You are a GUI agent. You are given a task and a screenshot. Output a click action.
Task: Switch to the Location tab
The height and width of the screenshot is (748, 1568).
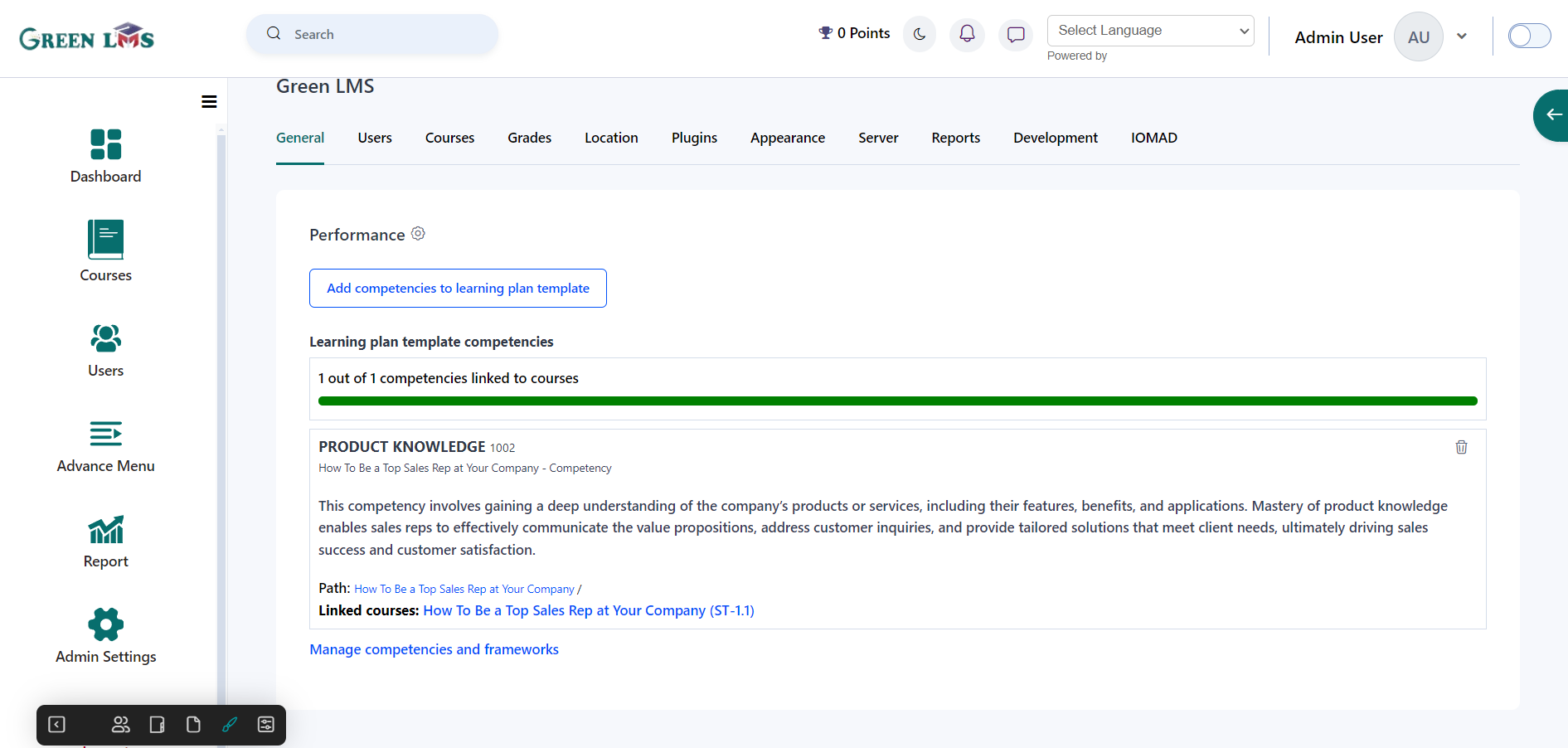point(612,138)
